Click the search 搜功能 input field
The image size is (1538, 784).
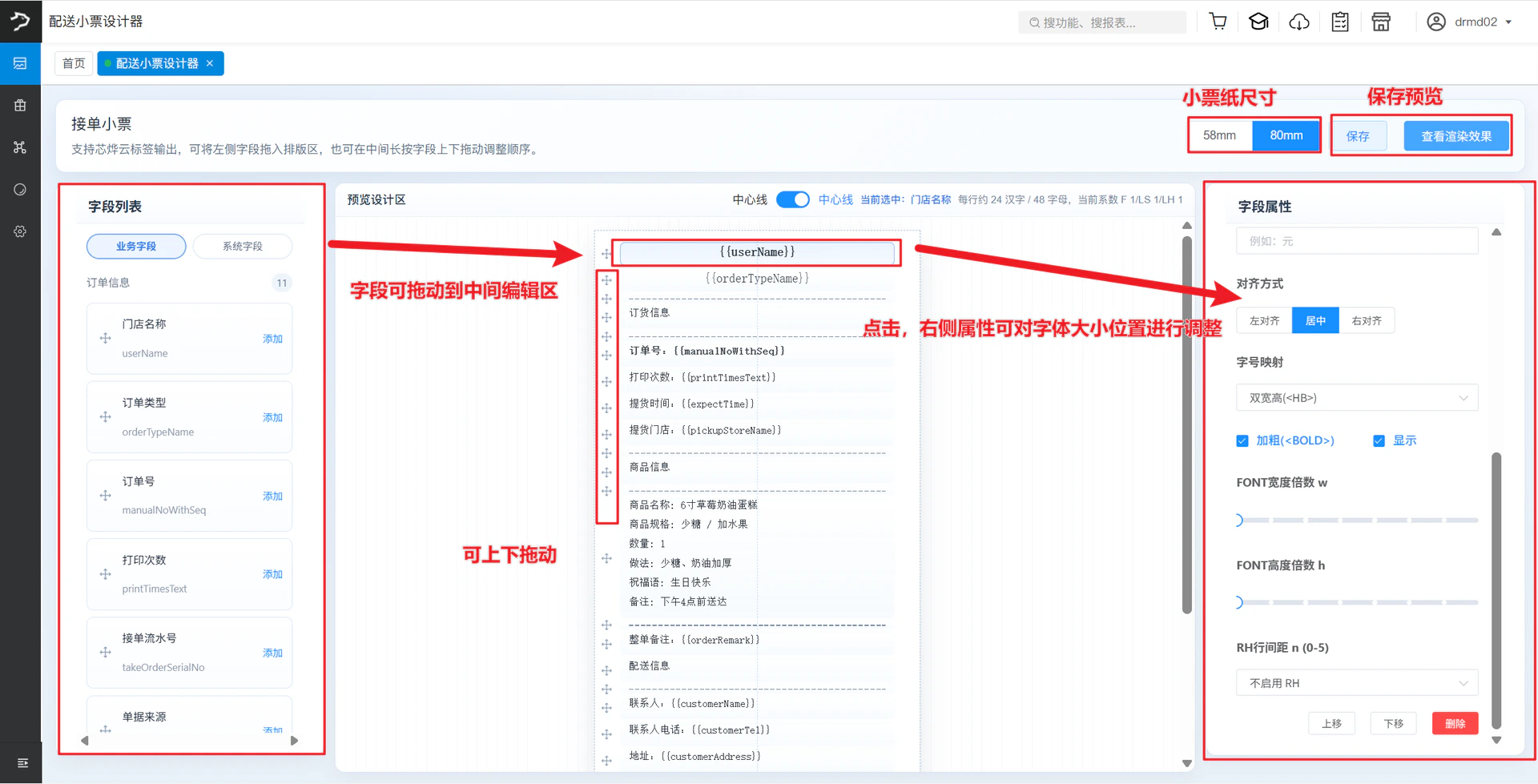click(x=1102, y=22)
